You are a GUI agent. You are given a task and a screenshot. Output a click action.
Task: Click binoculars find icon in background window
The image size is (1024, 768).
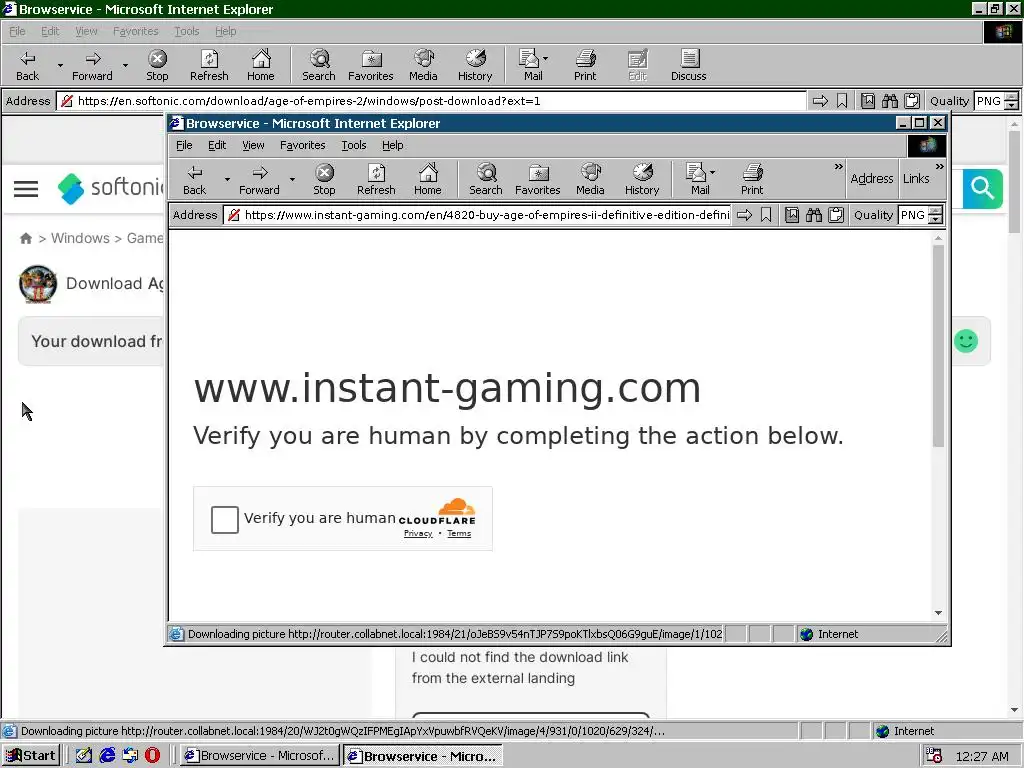(889, 101)
